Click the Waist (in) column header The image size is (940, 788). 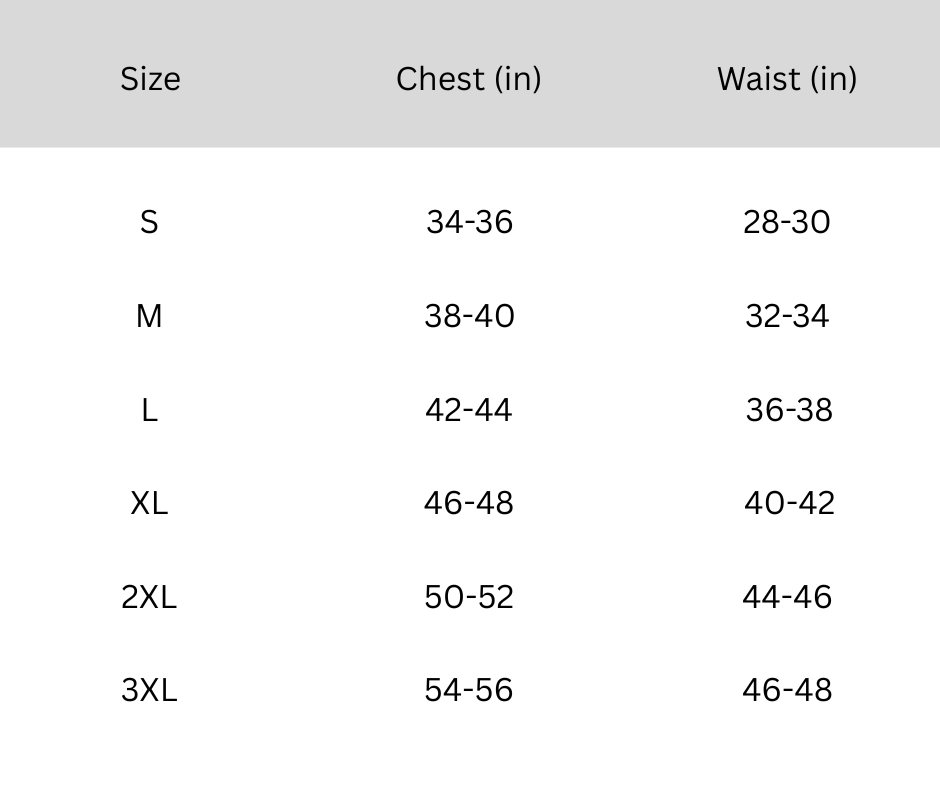tap(786, 79)
